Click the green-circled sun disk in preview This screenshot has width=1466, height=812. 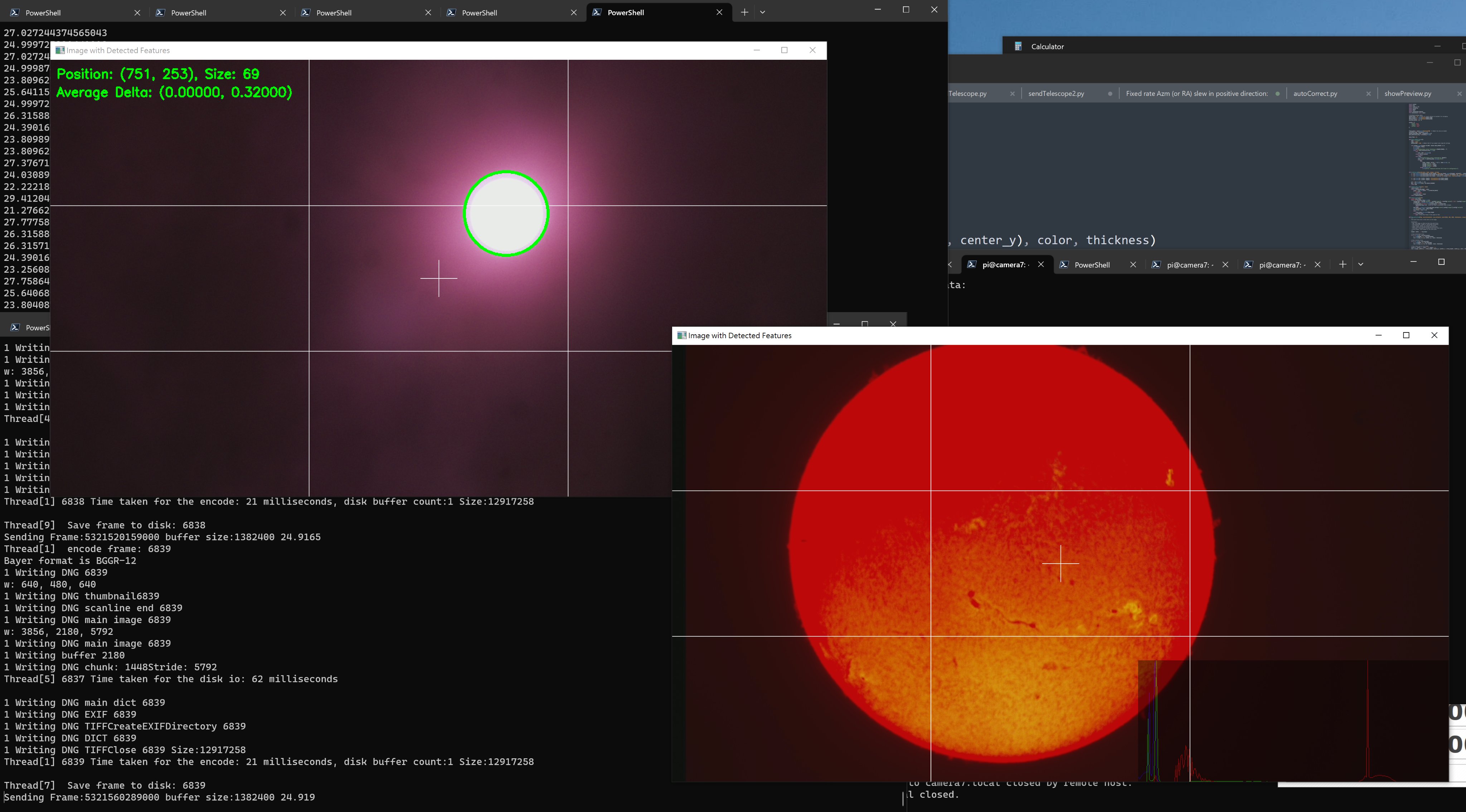click(506, 213)
